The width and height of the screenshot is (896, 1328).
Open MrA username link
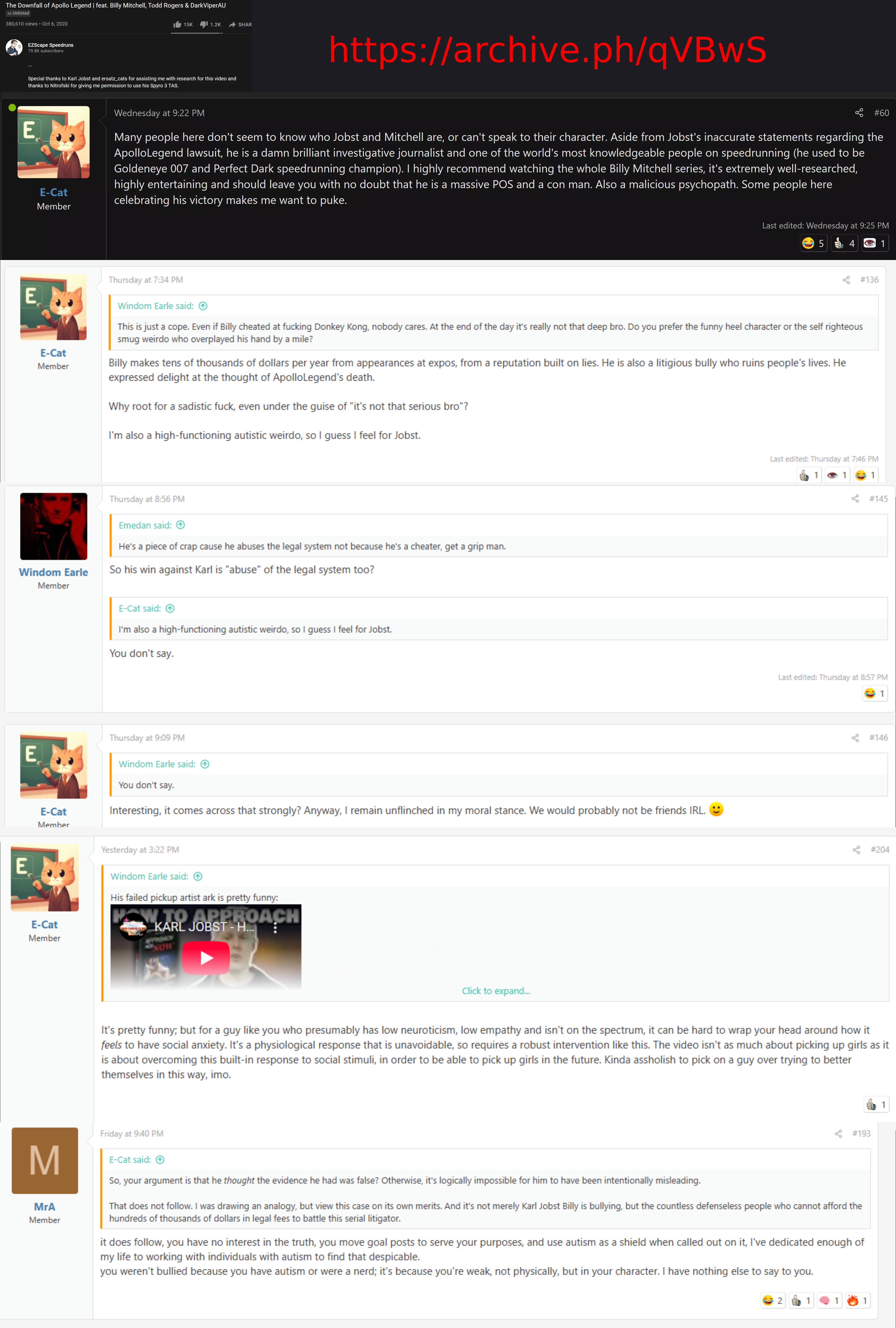(x=45, y=1206)
